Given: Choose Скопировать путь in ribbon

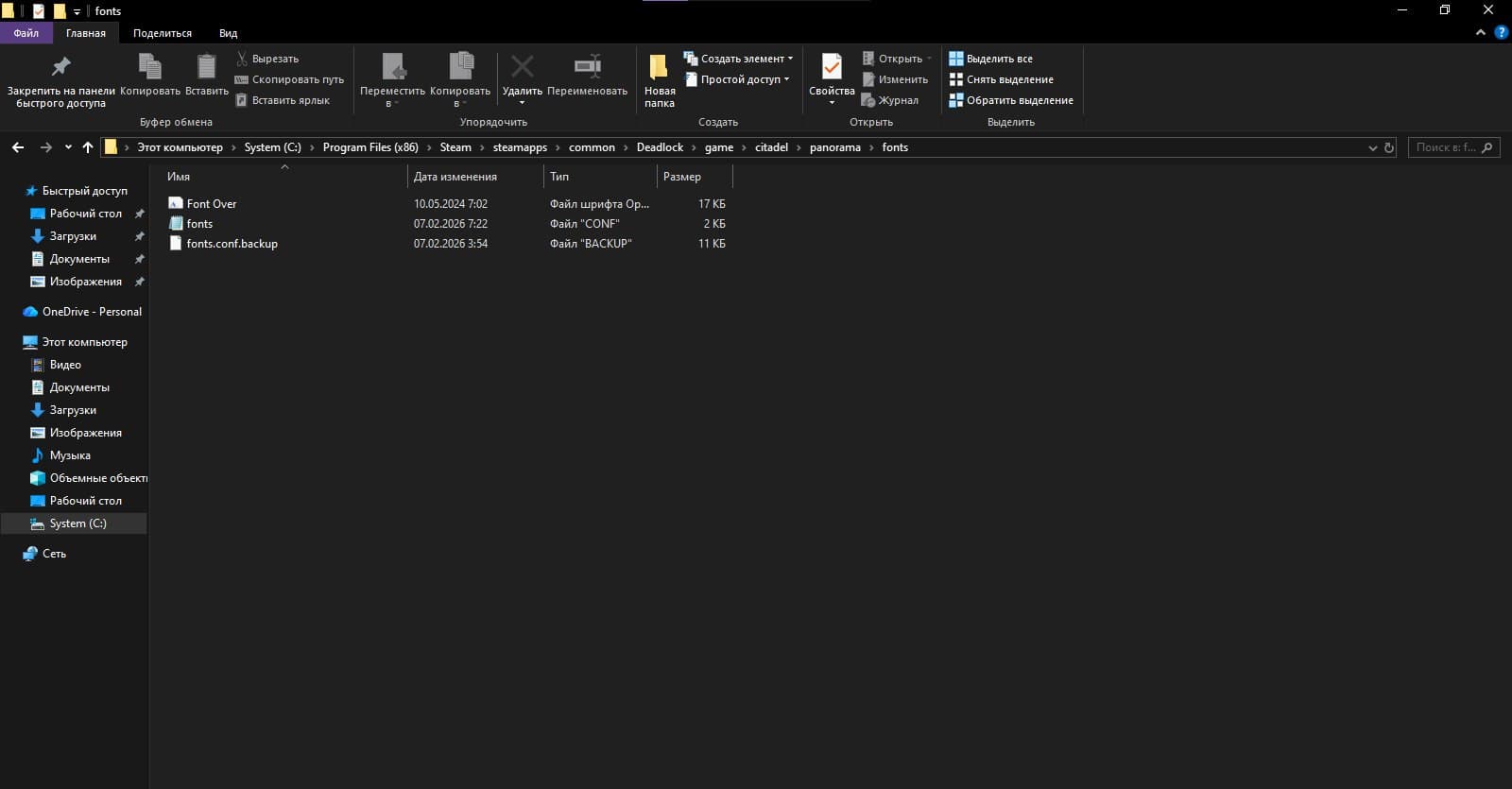Looking at the screenshot, I should pos(289,79).
